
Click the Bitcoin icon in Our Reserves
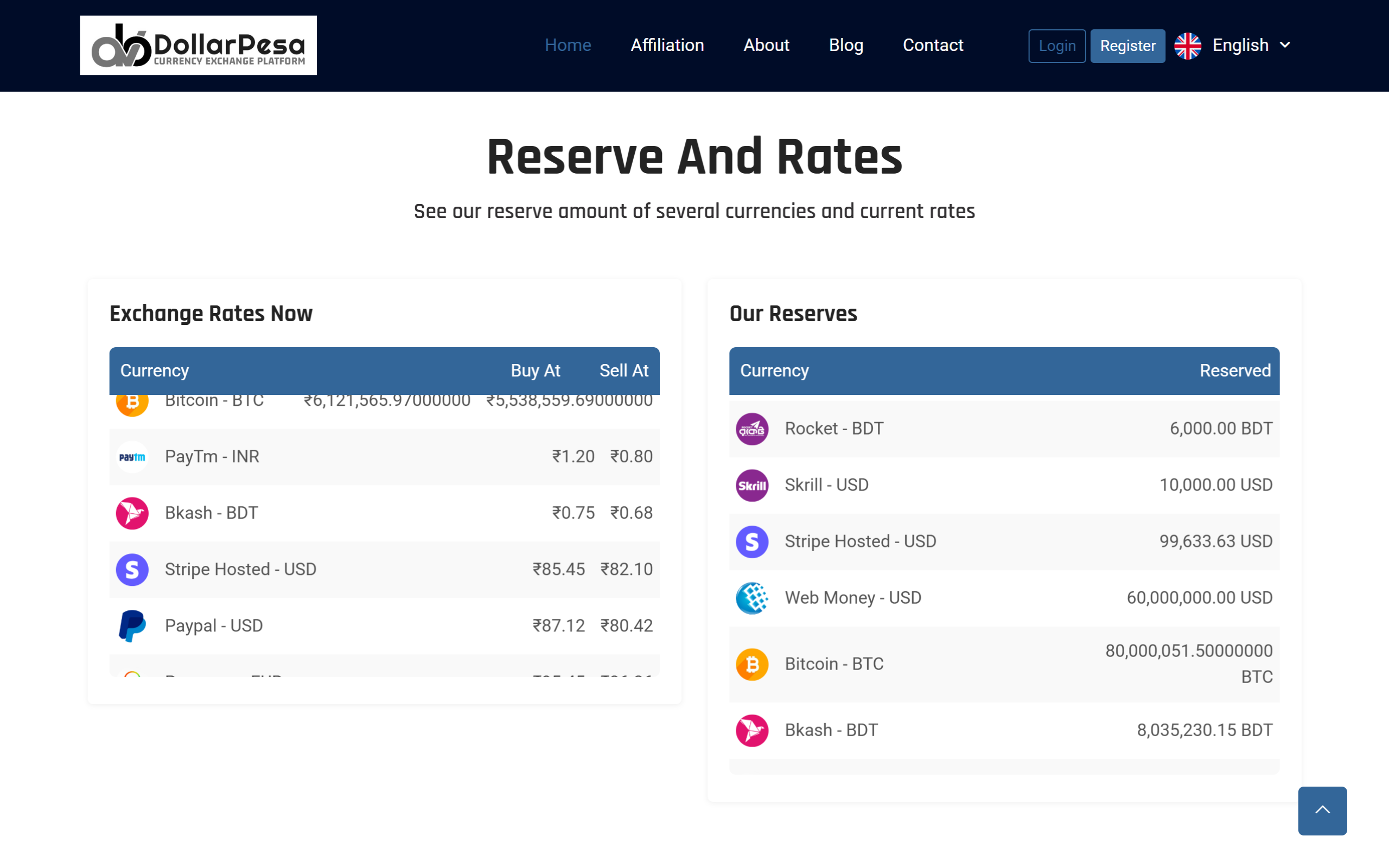point(752,664)
